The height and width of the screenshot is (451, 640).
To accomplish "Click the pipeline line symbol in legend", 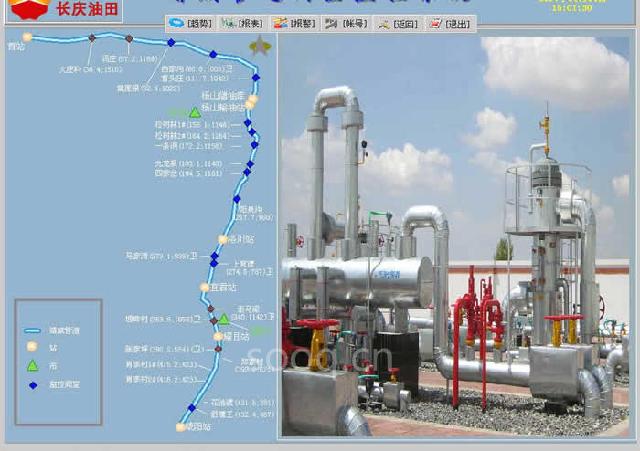I will [x=32, y=328].
